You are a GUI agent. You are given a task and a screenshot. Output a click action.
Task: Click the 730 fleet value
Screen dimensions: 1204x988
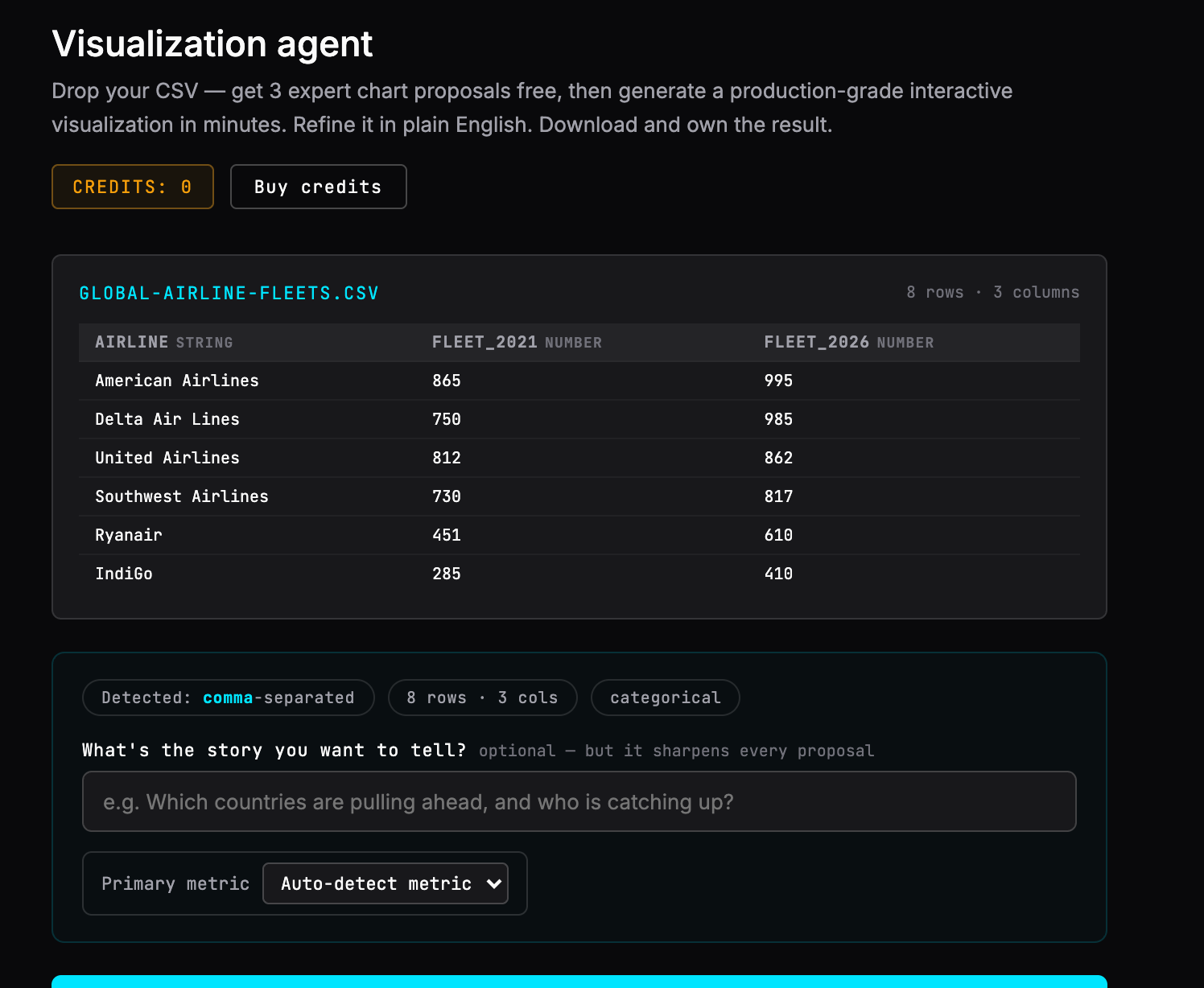click(x=447, y=496)
